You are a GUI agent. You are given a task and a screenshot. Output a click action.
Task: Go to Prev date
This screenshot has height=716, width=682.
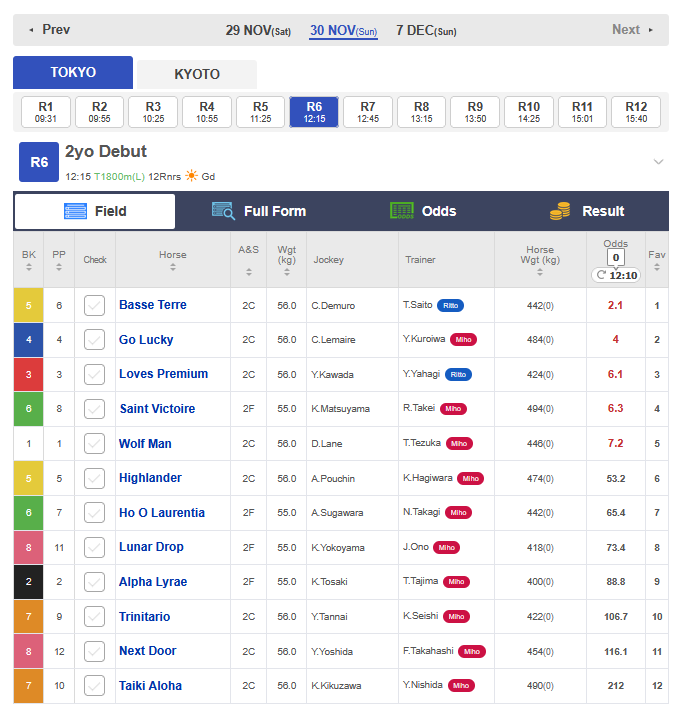pyautogui.click(x=50, y=30)
